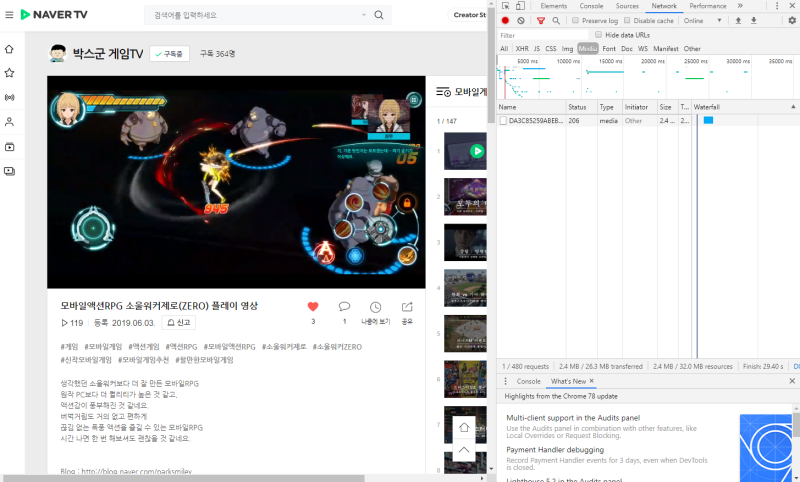Open DevTools customize three-dot menu
The height and width of the screenshot is (482, 800).
[x=777, y=6]
